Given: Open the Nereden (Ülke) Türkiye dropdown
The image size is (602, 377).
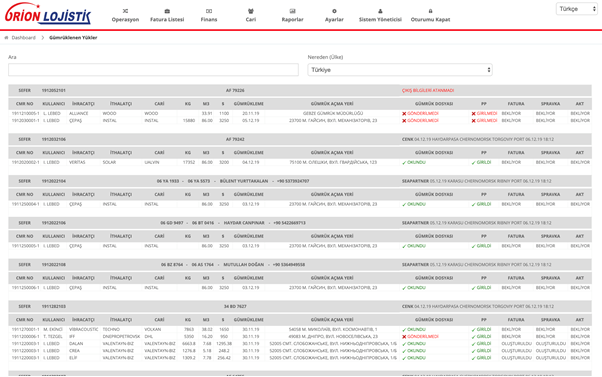Looking at the screenshot, I should click(x=400, y=70).
